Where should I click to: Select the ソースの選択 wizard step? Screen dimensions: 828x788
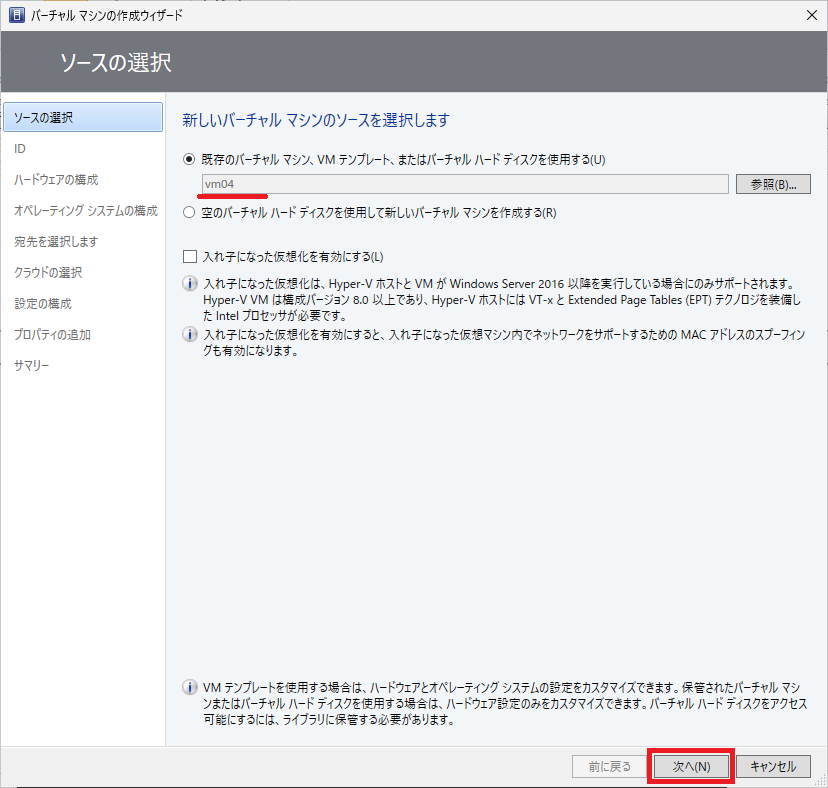tap(83, 117)
